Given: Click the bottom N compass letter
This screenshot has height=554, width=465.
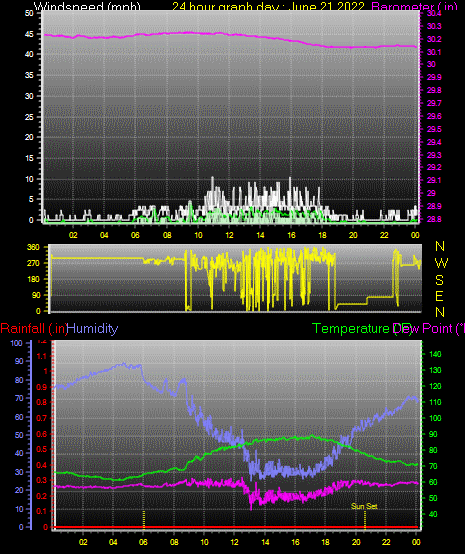Looking at the screenshot, I should [x=440, y=312].
